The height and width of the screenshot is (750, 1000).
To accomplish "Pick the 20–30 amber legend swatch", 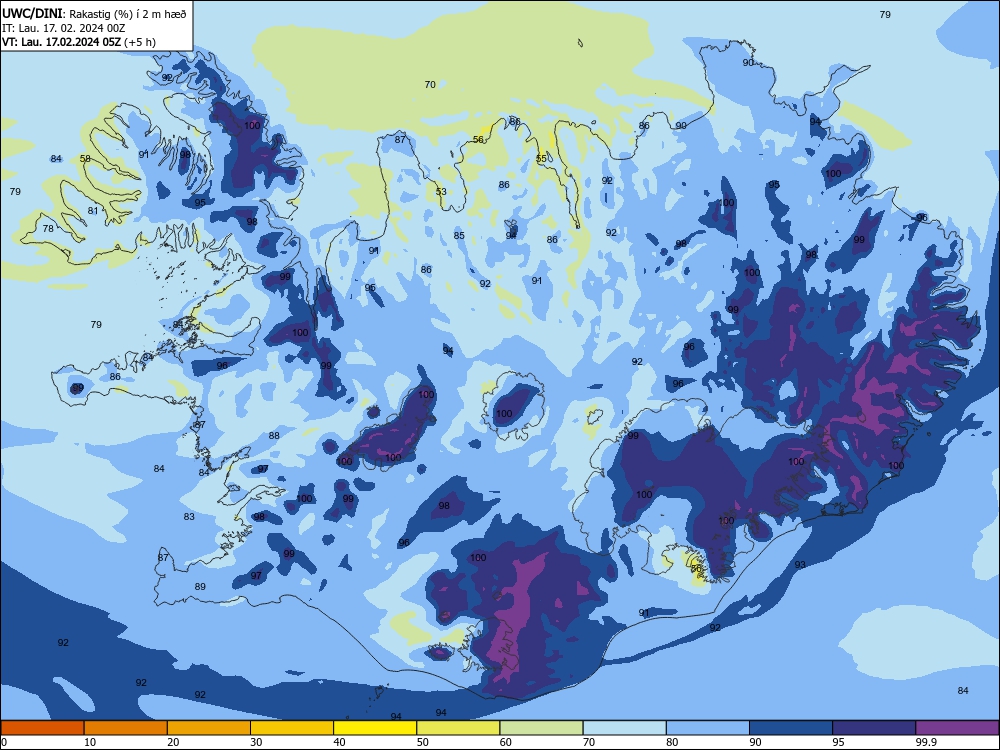I will click(209, 728).
